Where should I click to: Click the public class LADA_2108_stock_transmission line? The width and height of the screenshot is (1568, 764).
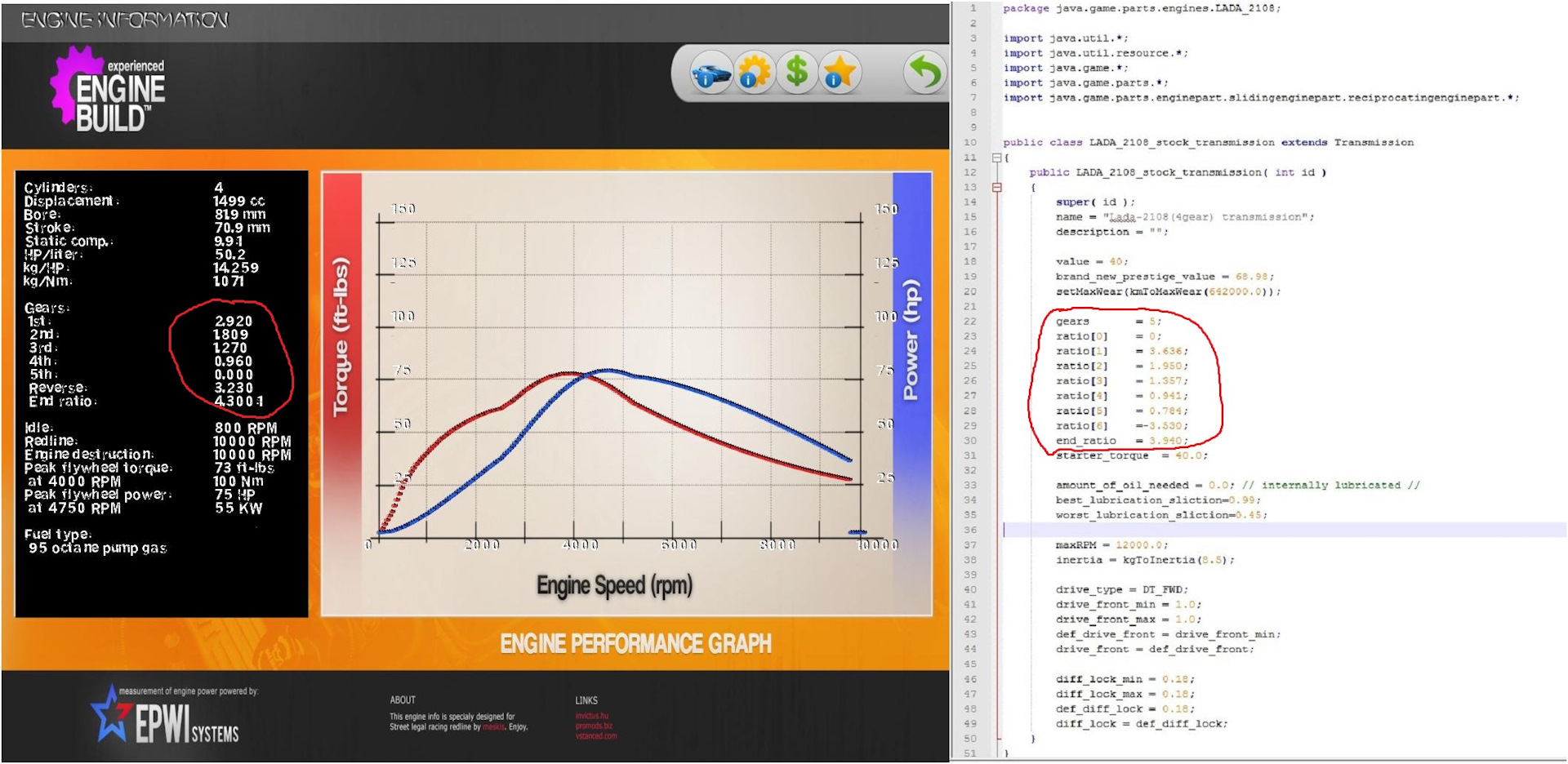point(1208,142)
